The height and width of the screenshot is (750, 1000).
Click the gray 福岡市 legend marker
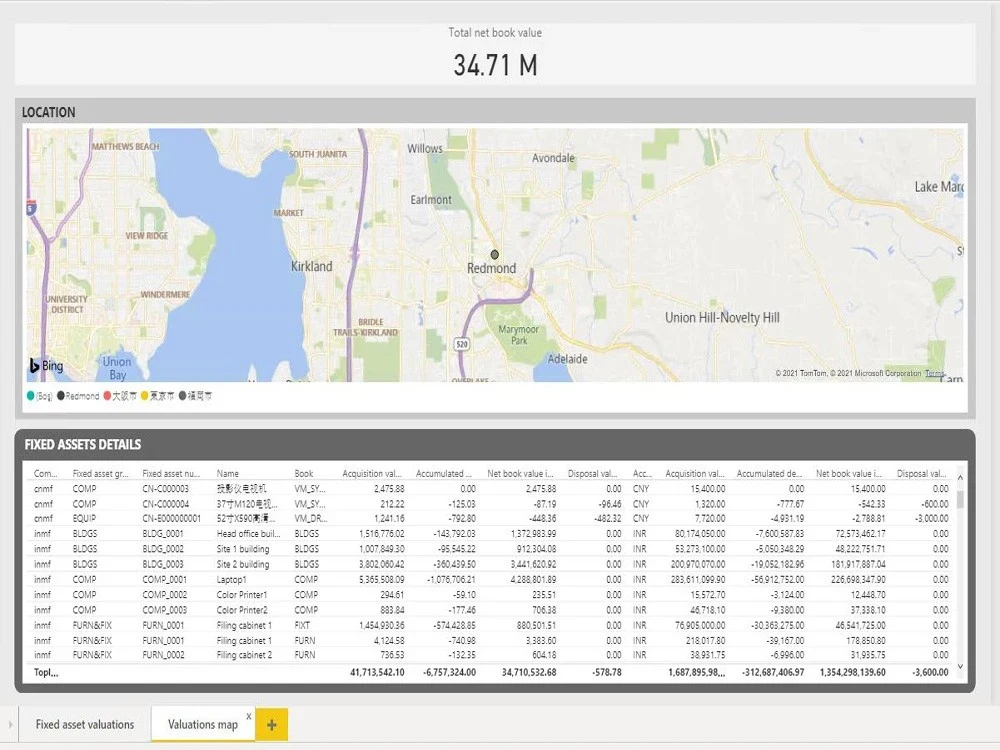point(183,396)
